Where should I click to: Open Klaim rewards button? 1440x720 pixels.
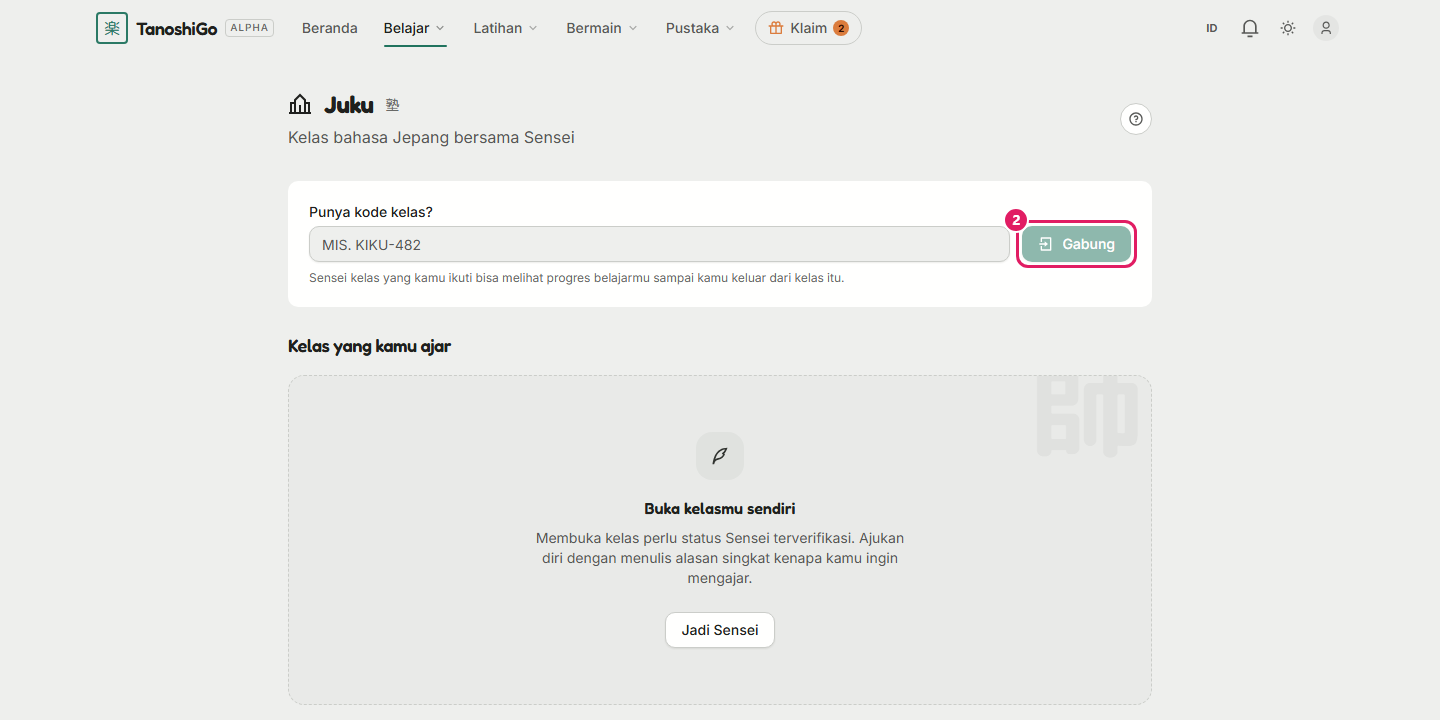[x=808, y=28]
